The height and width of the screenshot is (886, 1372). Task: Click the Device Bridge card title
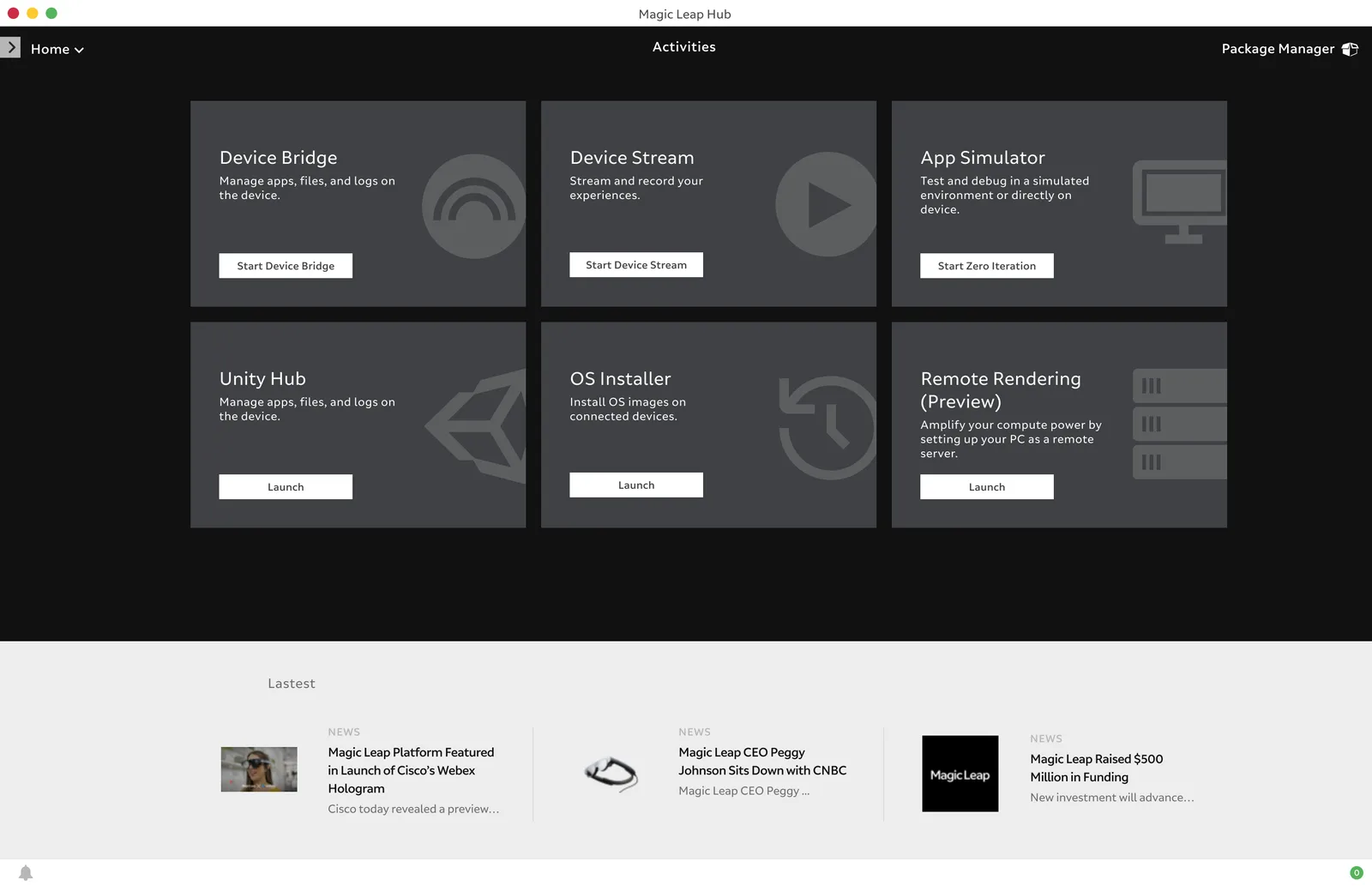pyautogui.click(x=279, y=158)
